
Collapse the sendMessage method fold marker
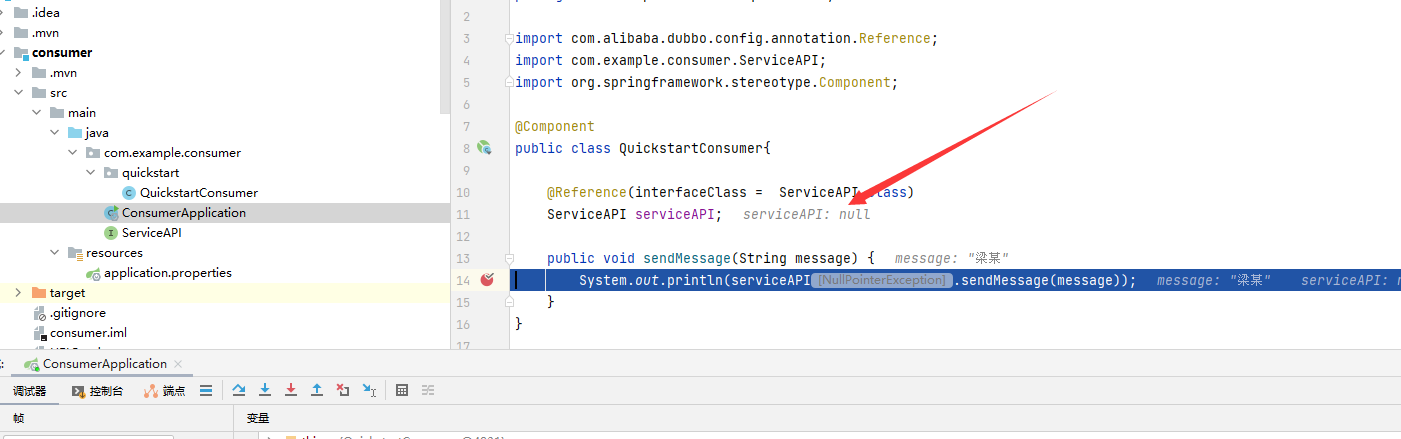508,258
